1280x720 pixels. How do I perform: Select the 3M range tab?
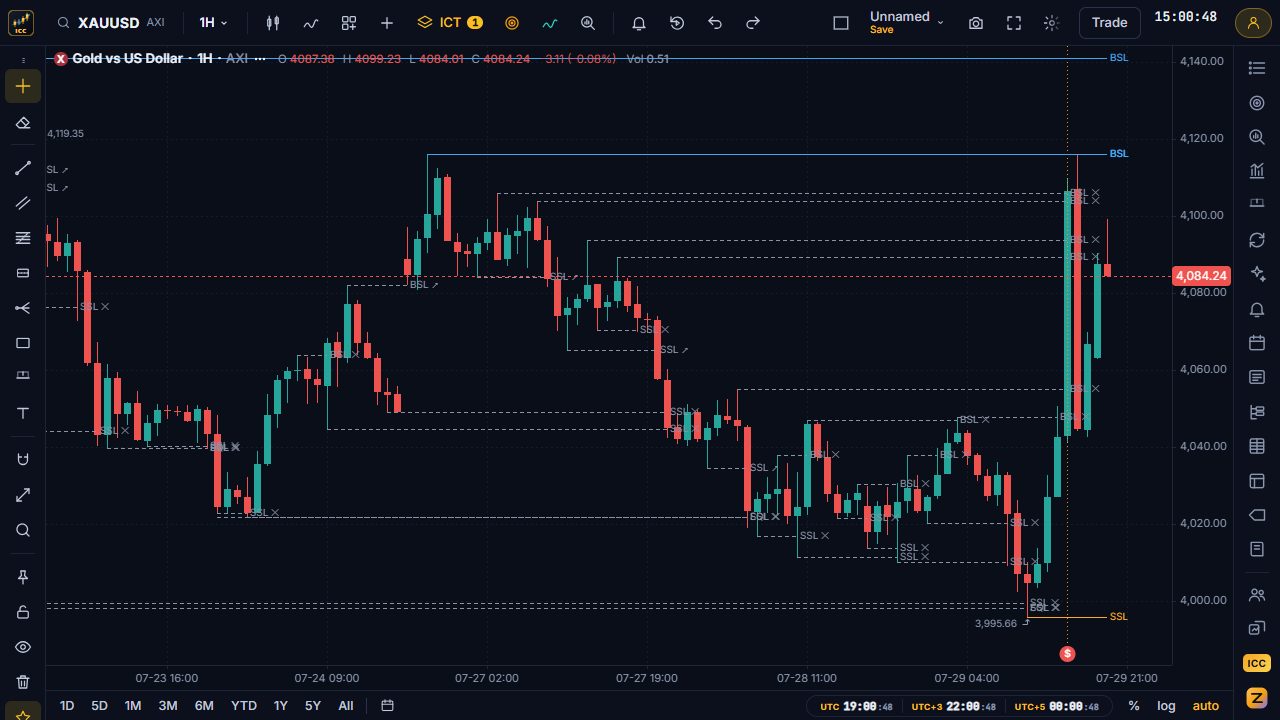click(x=168, y=705)
